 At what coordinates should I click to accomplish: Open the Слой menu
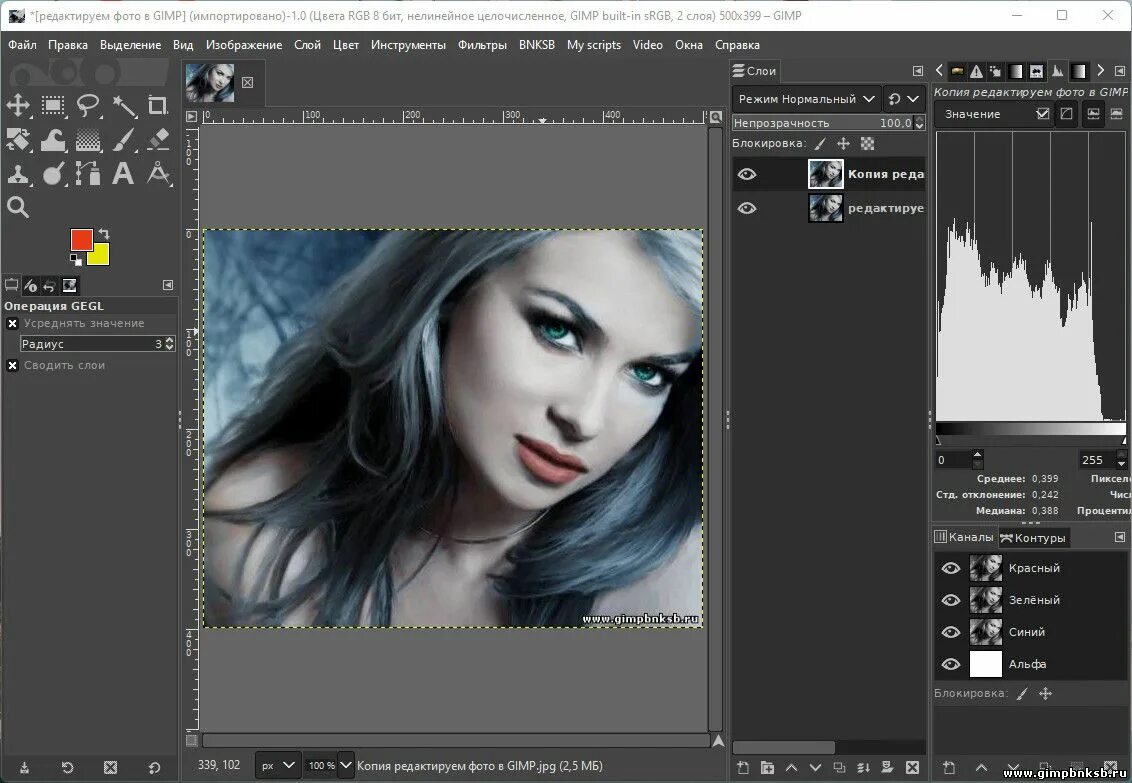pos(308,45)
